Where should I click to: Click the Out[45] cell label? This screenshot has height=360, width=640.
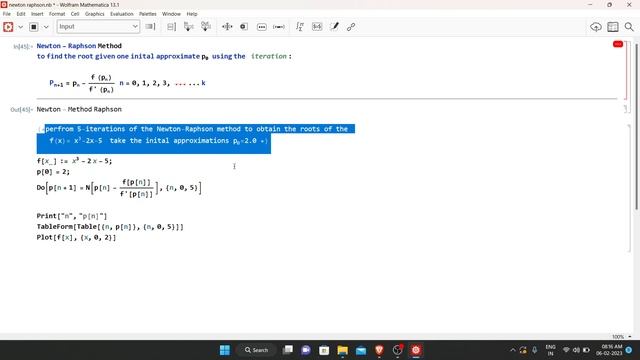21,110
